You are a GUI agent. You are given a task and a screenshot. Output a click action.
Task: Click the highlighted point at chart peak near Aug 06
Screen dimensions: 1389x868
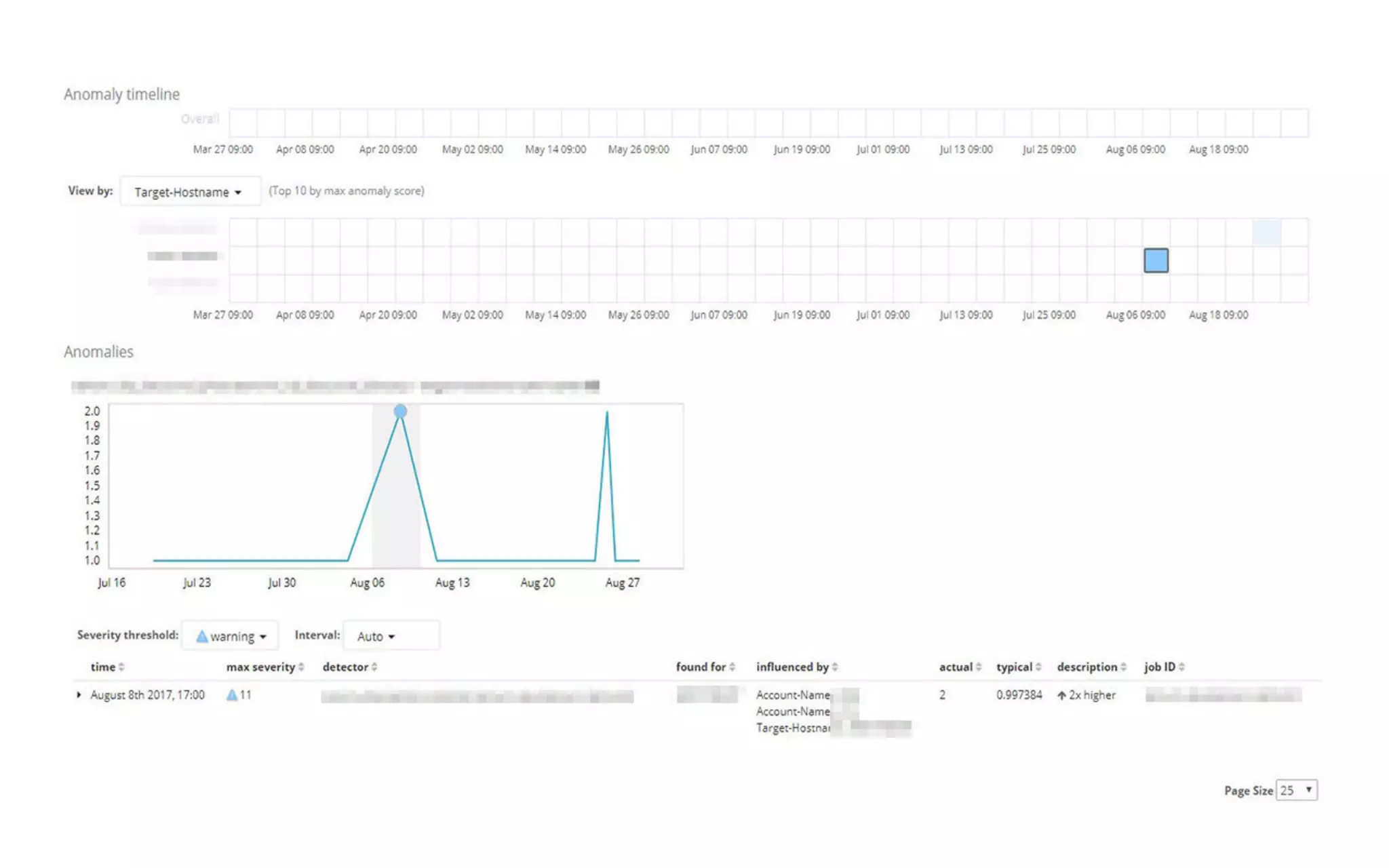(400, 411)
